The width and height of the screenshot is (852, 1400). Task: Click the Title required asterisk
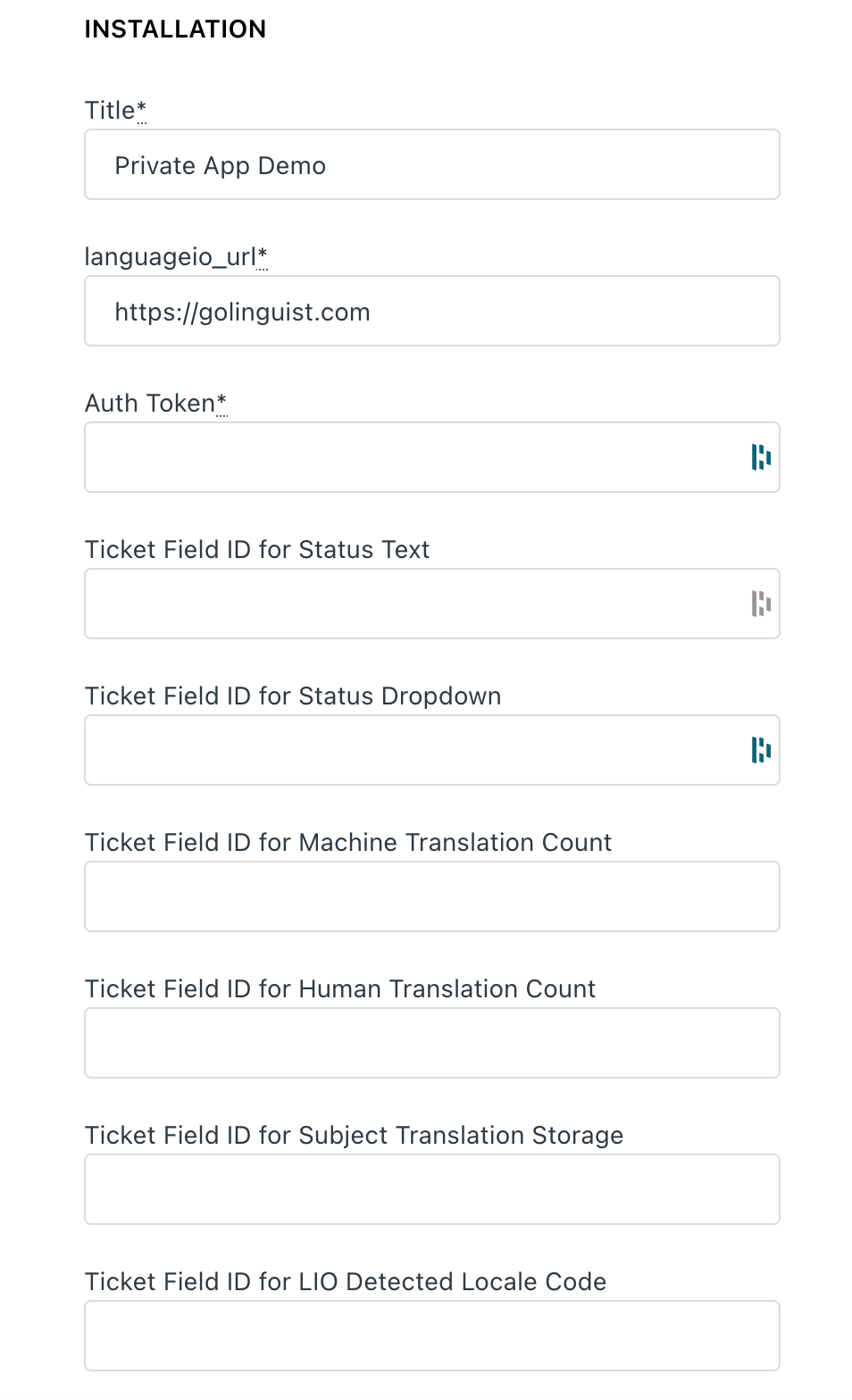pyautogui.click(x=142, y=110)
